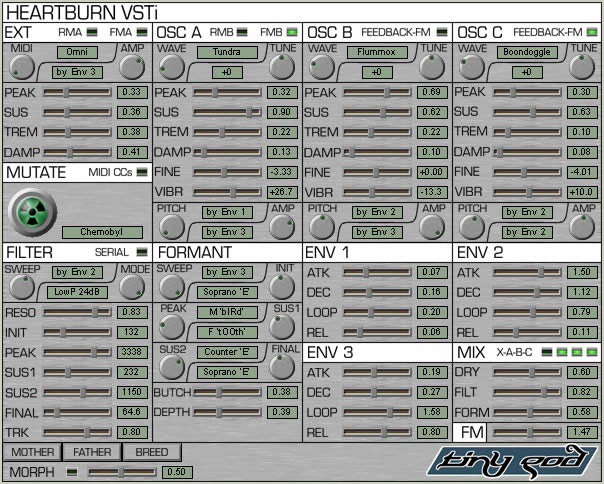Adjust the OSC A PITCH knob
Viewport: 604px width, 484px height.
coord(172,227)
